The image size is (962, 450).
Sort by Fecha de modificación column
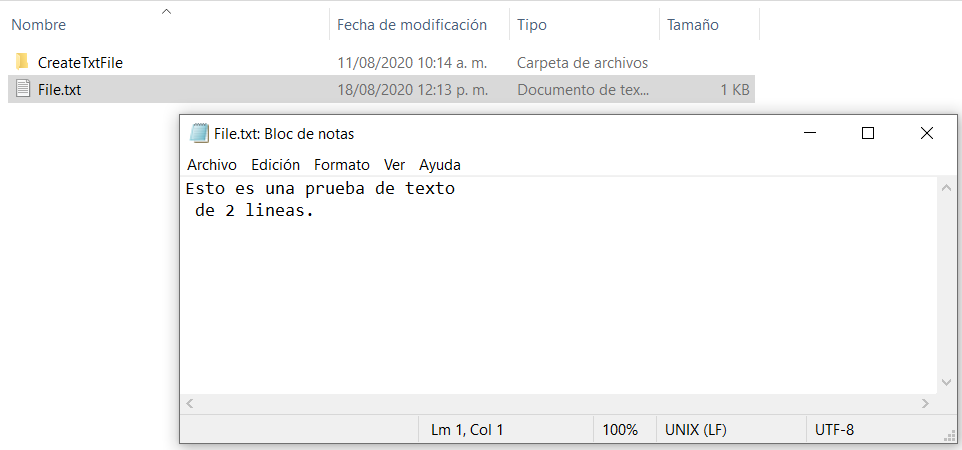point(412,25)
